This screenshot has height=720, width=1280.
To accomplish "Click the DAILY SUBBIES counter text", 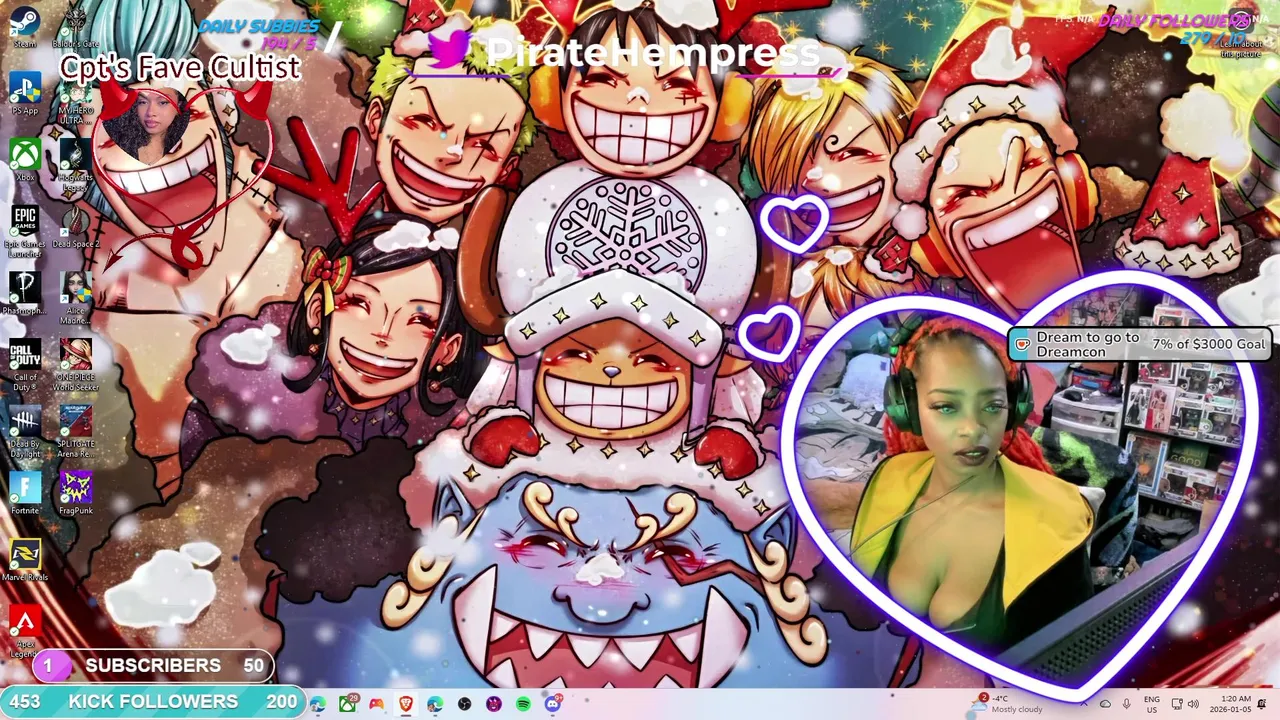I will [x=258, y=33].
